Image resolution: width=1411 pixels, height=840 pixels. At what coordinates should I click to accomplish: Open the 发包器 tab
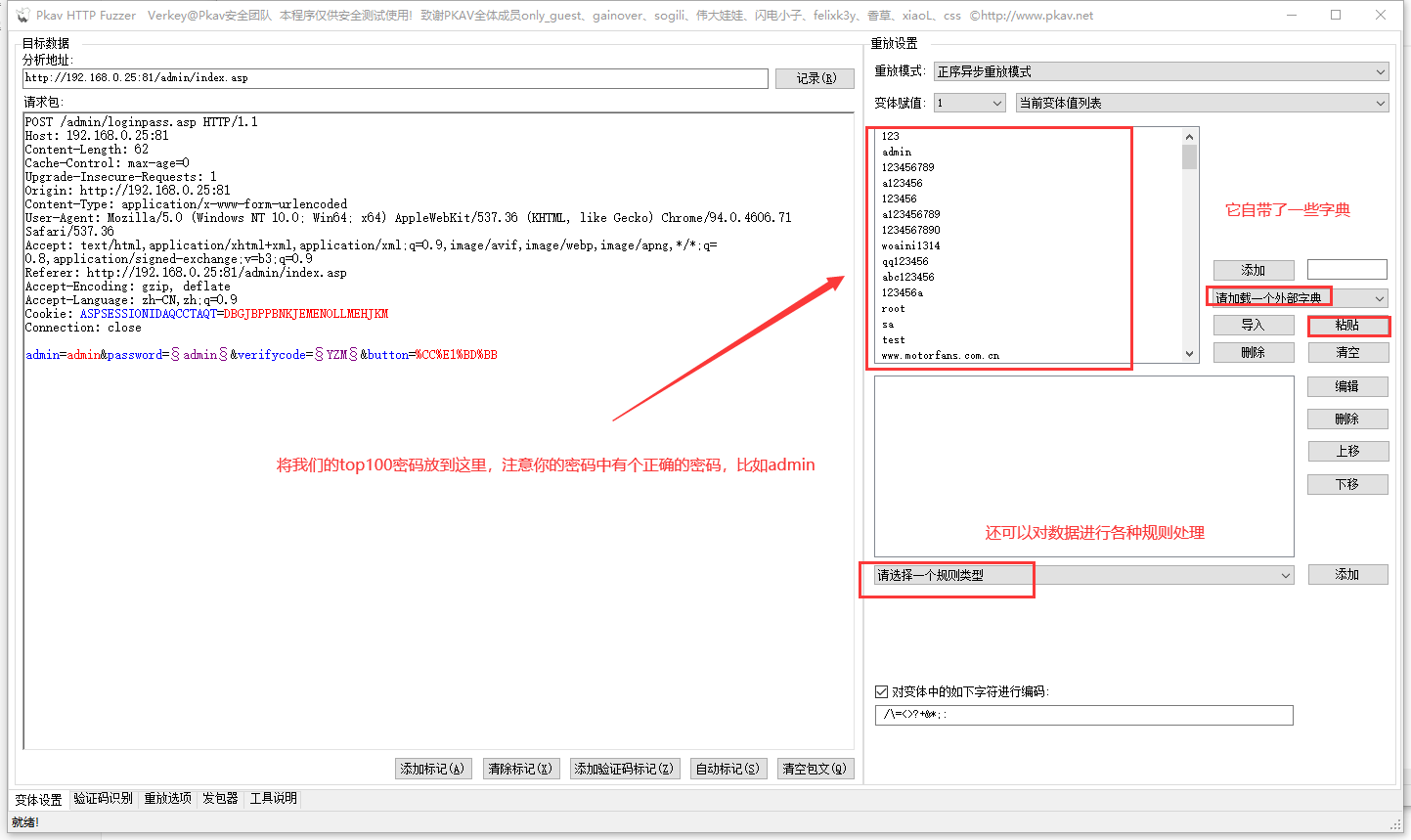coord(220,798)
